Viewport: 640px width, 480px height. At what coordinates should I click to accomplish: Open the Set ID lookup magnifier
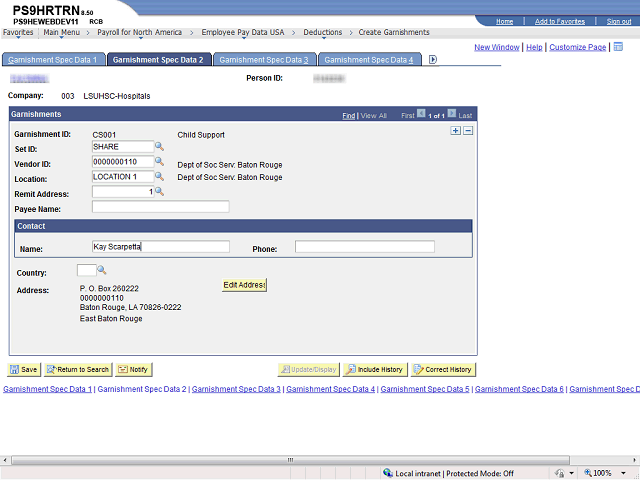point(159,147)
